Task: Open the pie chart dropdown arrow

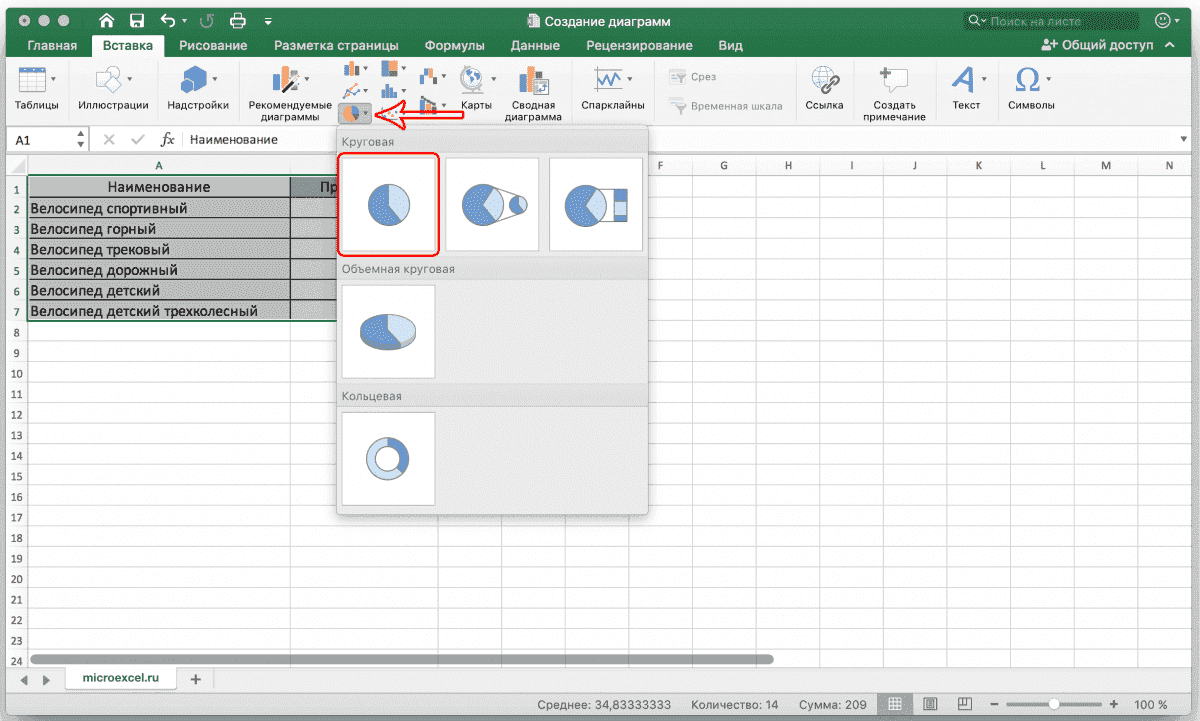Action: coord(368,114)
